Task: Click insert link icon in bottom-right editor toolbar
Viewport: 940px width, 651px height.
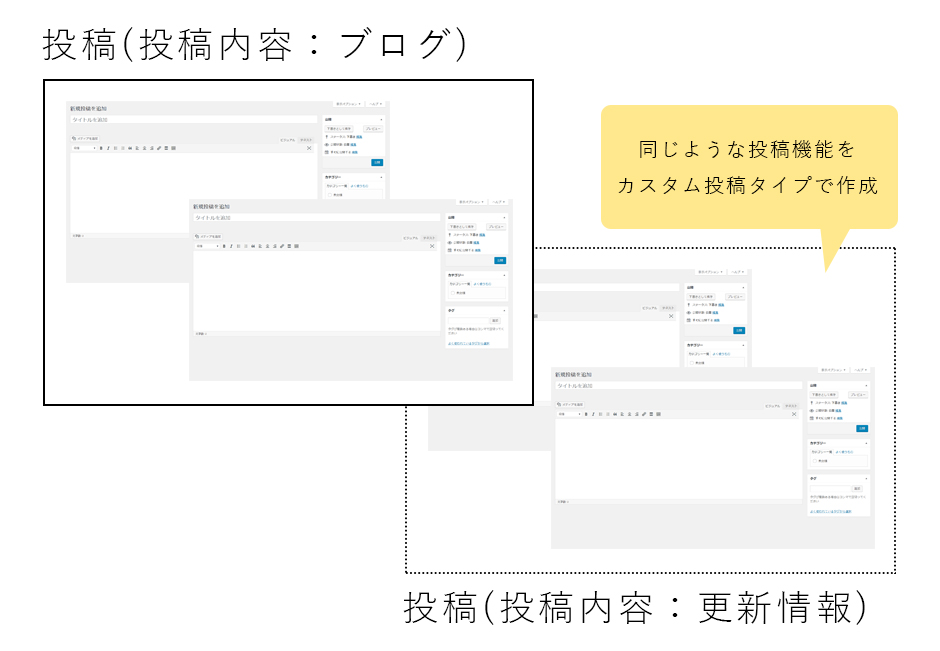Action: click(x=643, y=414)
